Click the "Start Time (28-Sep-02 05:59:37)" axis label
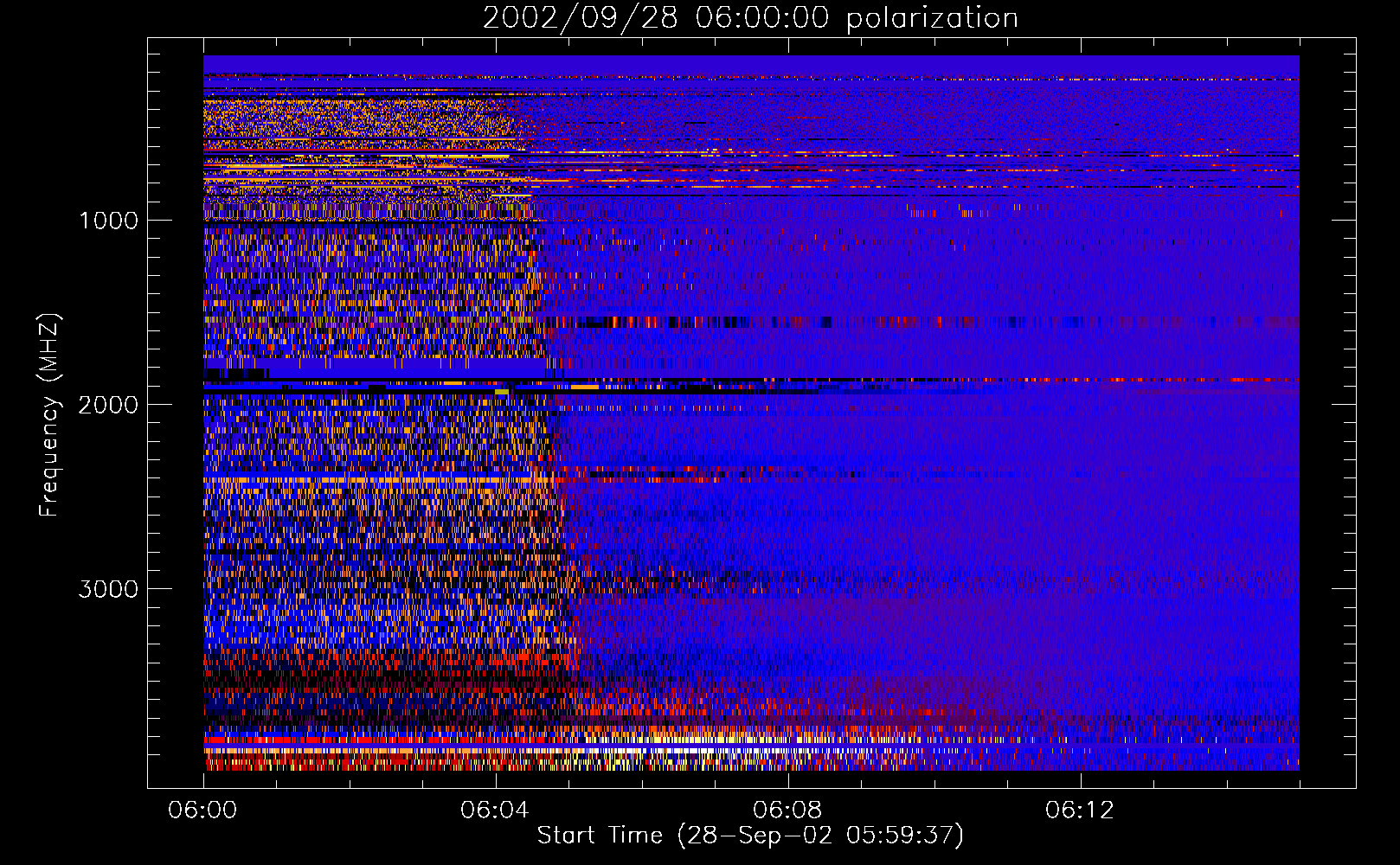 pos(750,836)
